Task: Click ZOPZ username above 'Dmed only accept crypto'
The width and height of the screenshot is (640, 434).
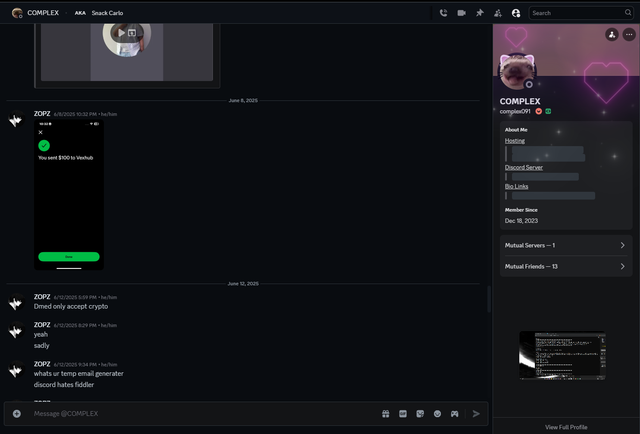Action: click(x=42, y=297)
